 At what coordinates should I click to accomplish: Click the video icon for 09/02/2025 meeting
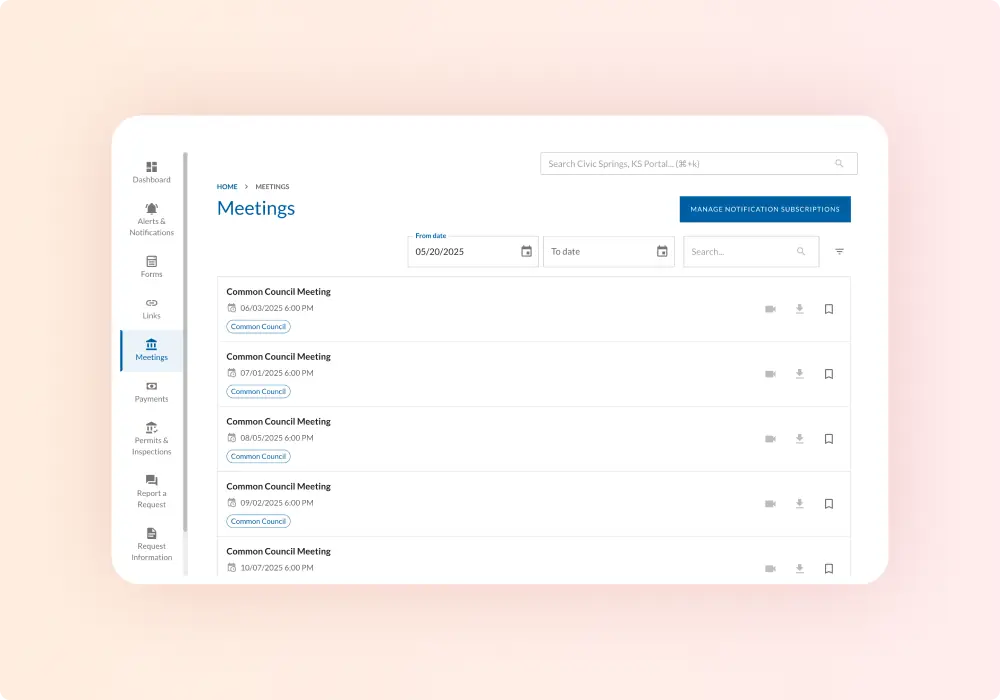pos(770,504)
